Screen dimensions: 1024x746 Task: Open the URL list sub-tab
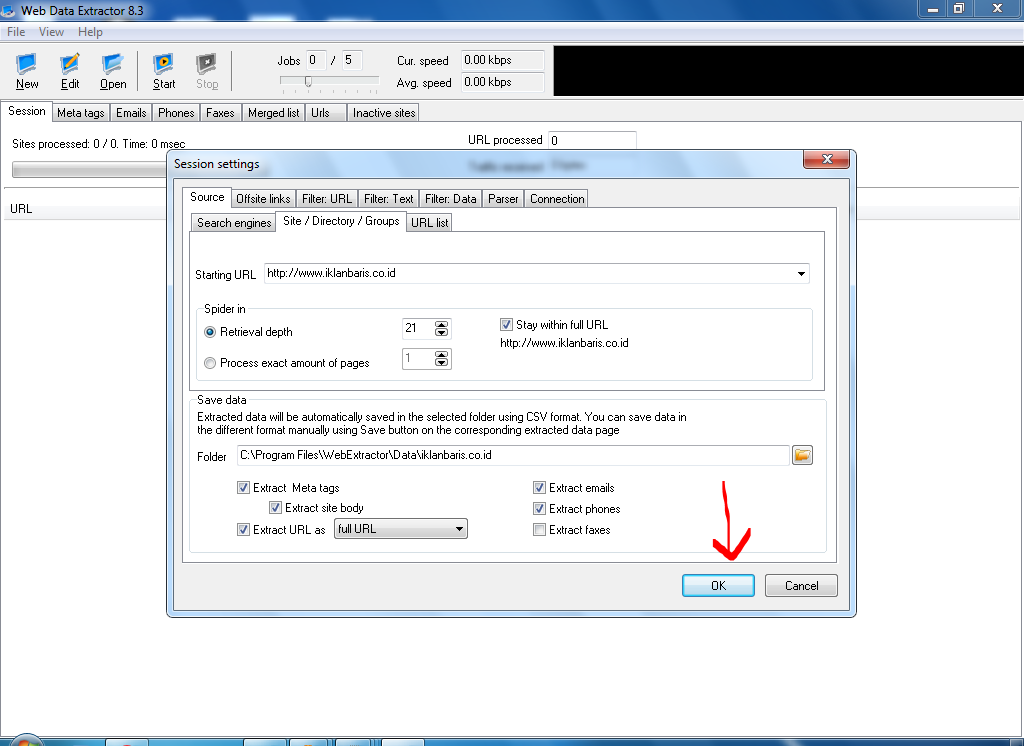(x=430, y=223)
